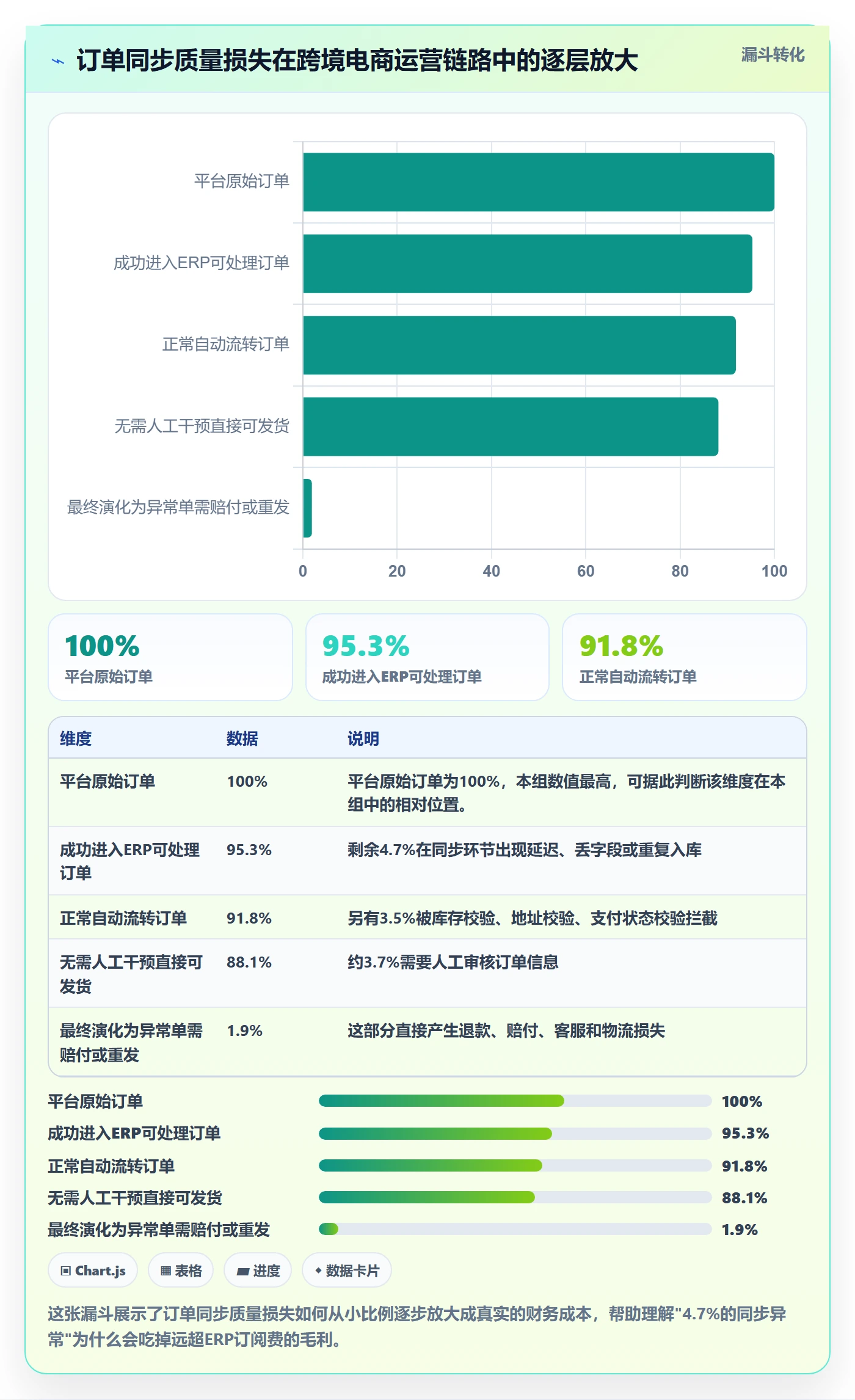Click the lightning icon beside the title
The height and width of the screenshot is (1400, 855).
tap(58, 61)
